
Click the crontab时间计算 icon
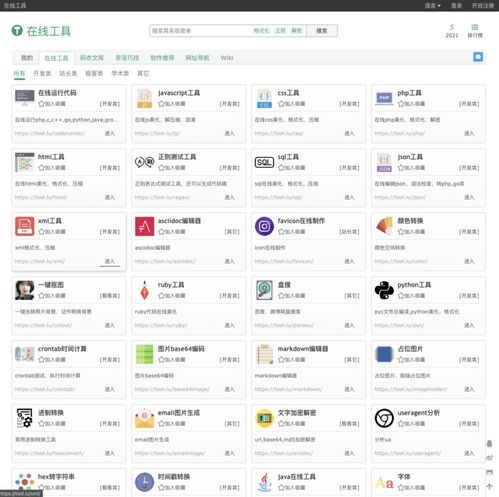tap(25, 354)
